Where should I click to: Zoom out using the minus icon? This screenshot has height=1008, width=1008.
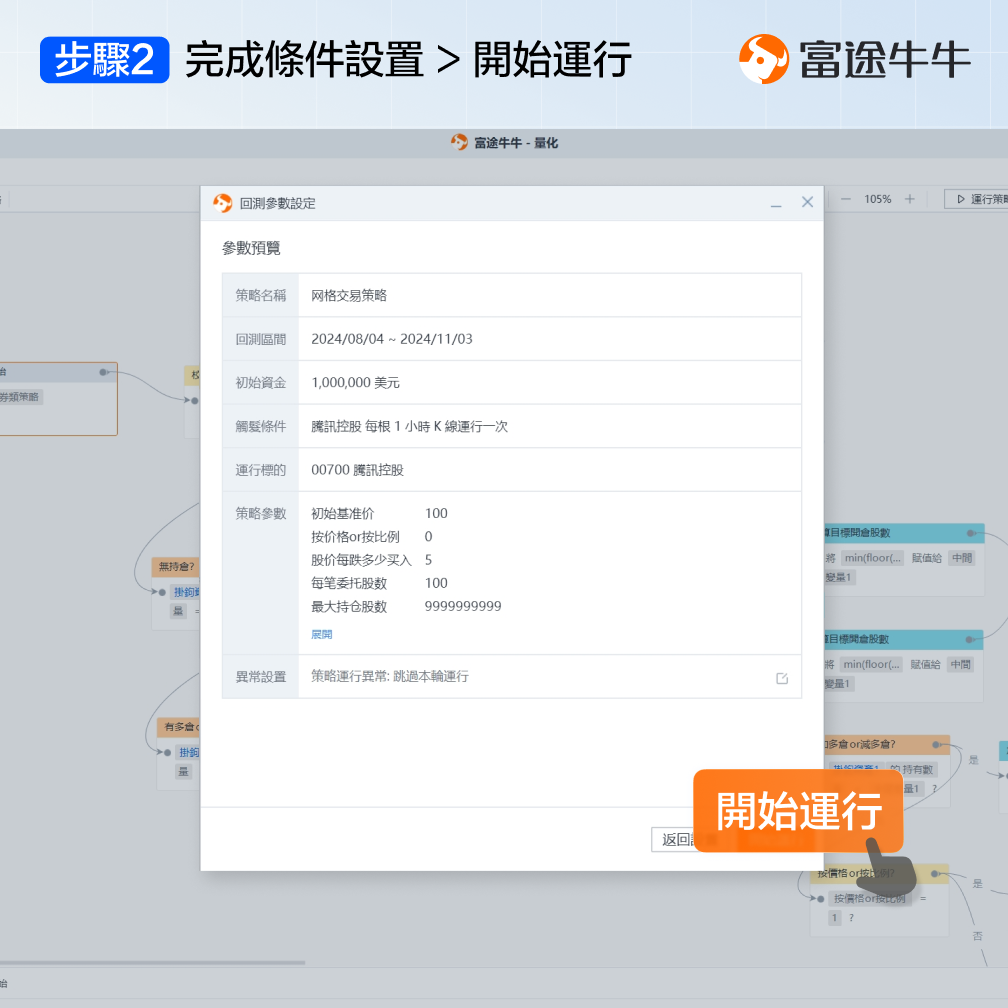[846, 198]
